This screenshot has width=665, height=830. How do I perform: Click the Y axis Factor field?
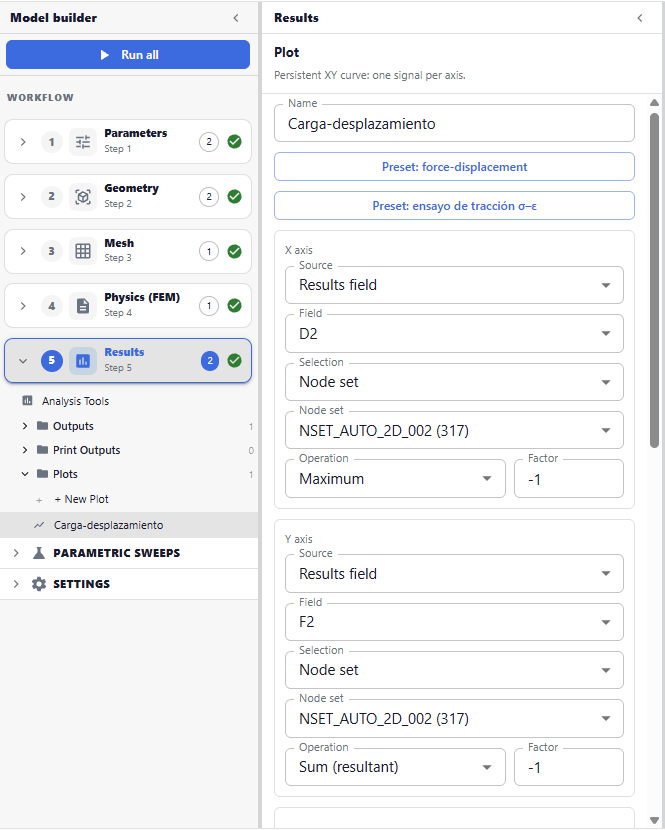[x=569, y=767]
